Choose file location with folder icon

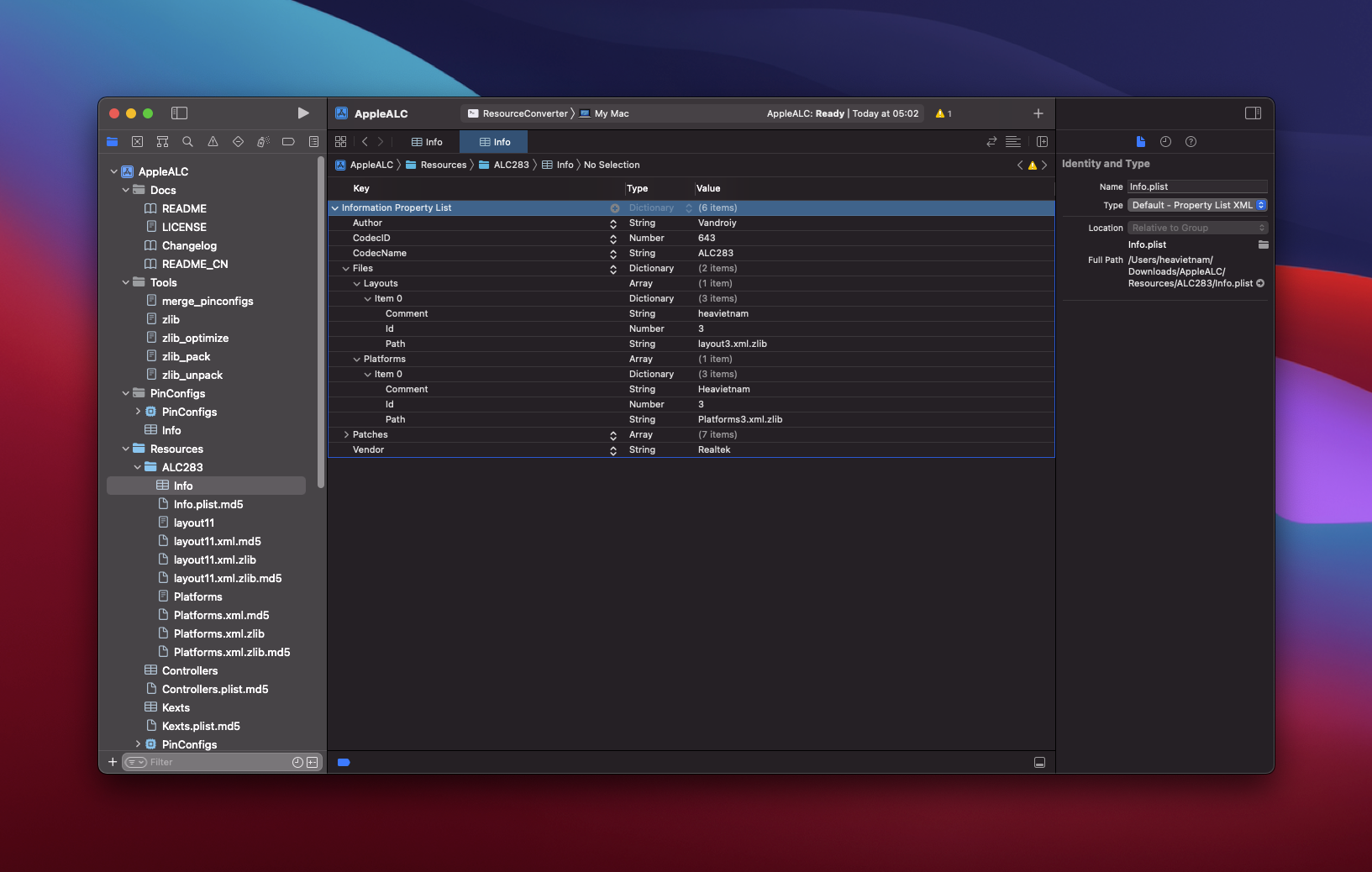pos(1263,244)
